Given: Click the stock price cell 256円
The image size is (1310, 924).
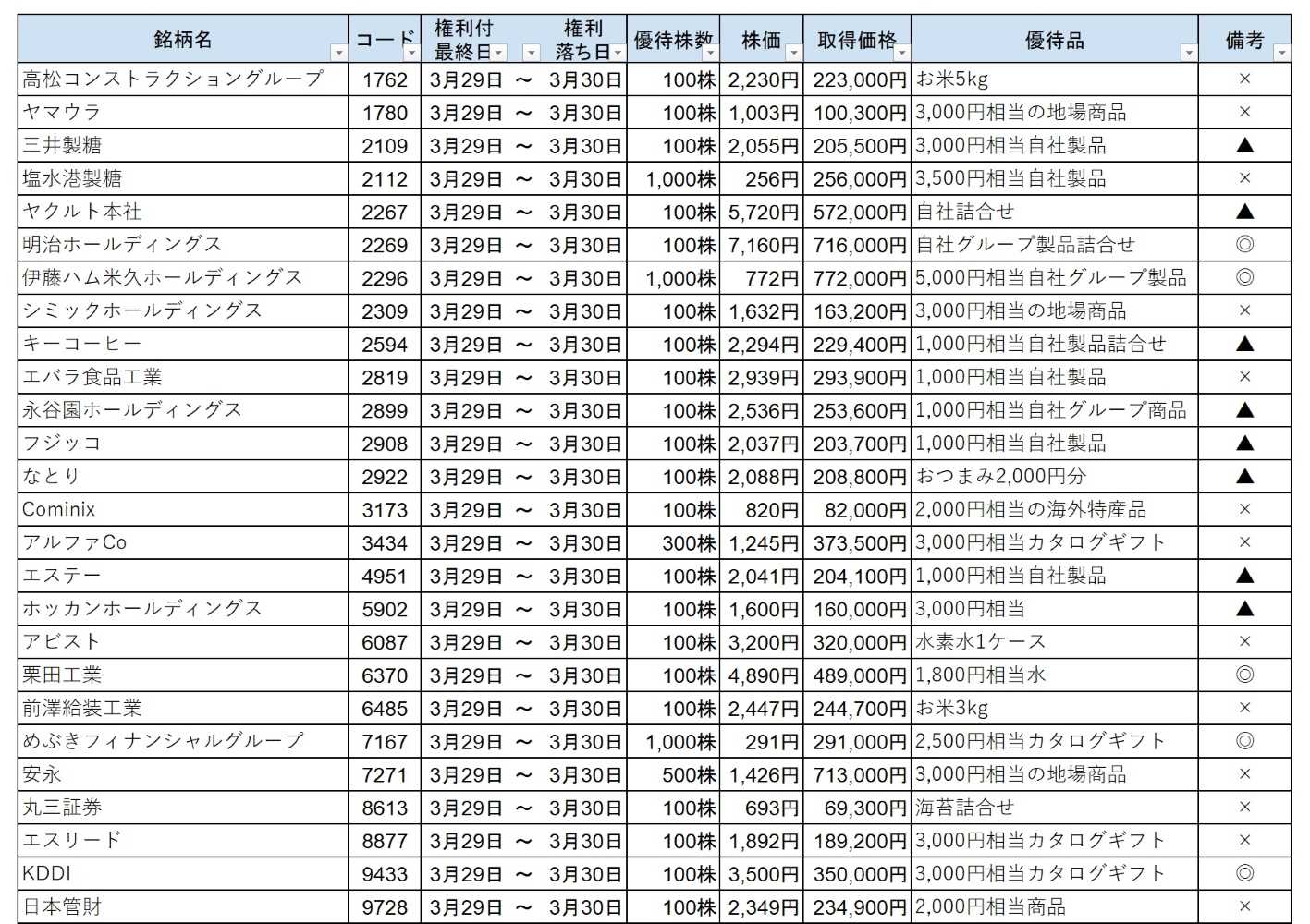Looking at the screenshot, I should (x=762, y=178).
